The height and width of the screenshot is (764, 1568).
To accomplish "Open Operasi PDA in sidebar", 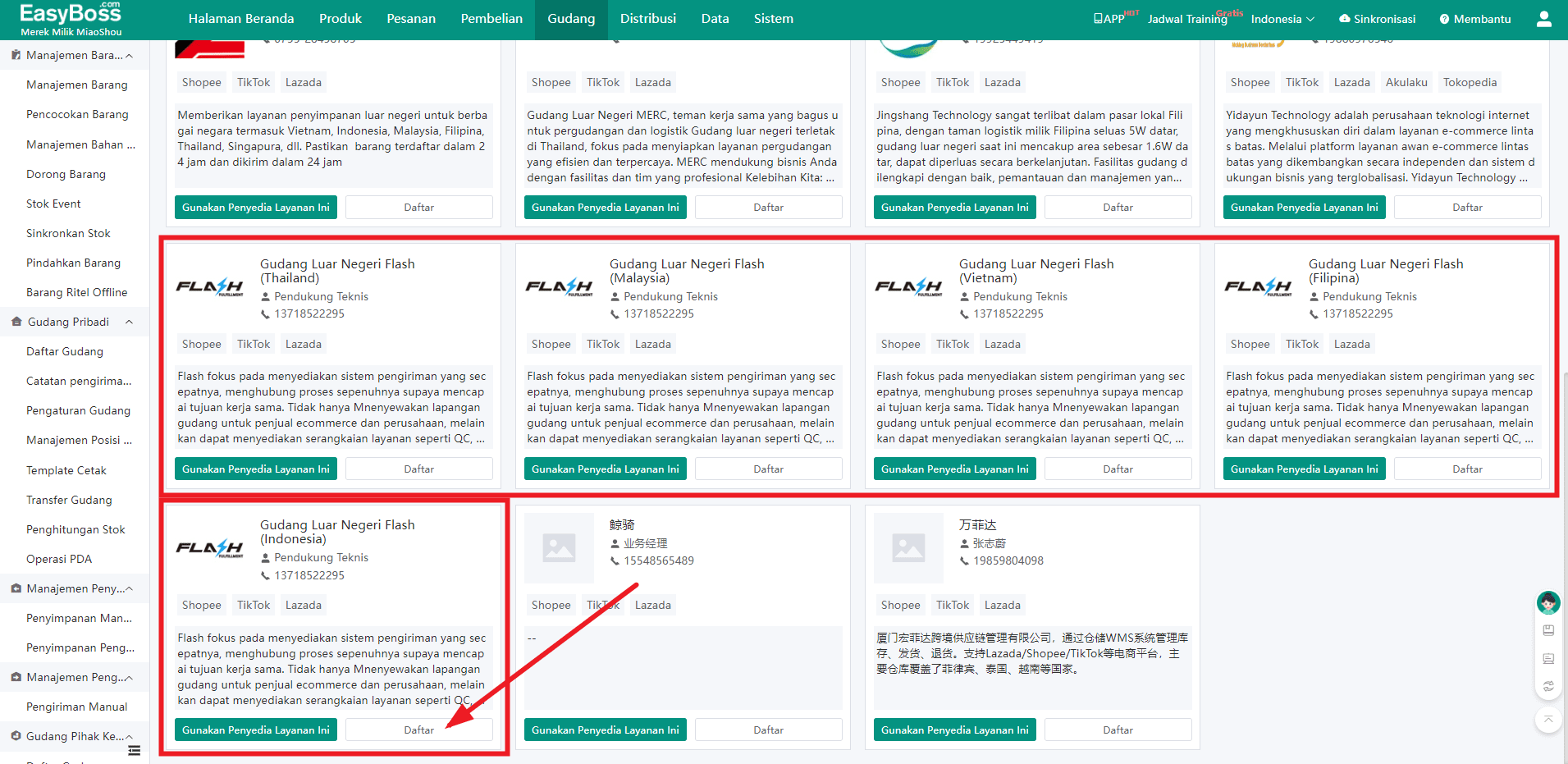I will [59, 559].
